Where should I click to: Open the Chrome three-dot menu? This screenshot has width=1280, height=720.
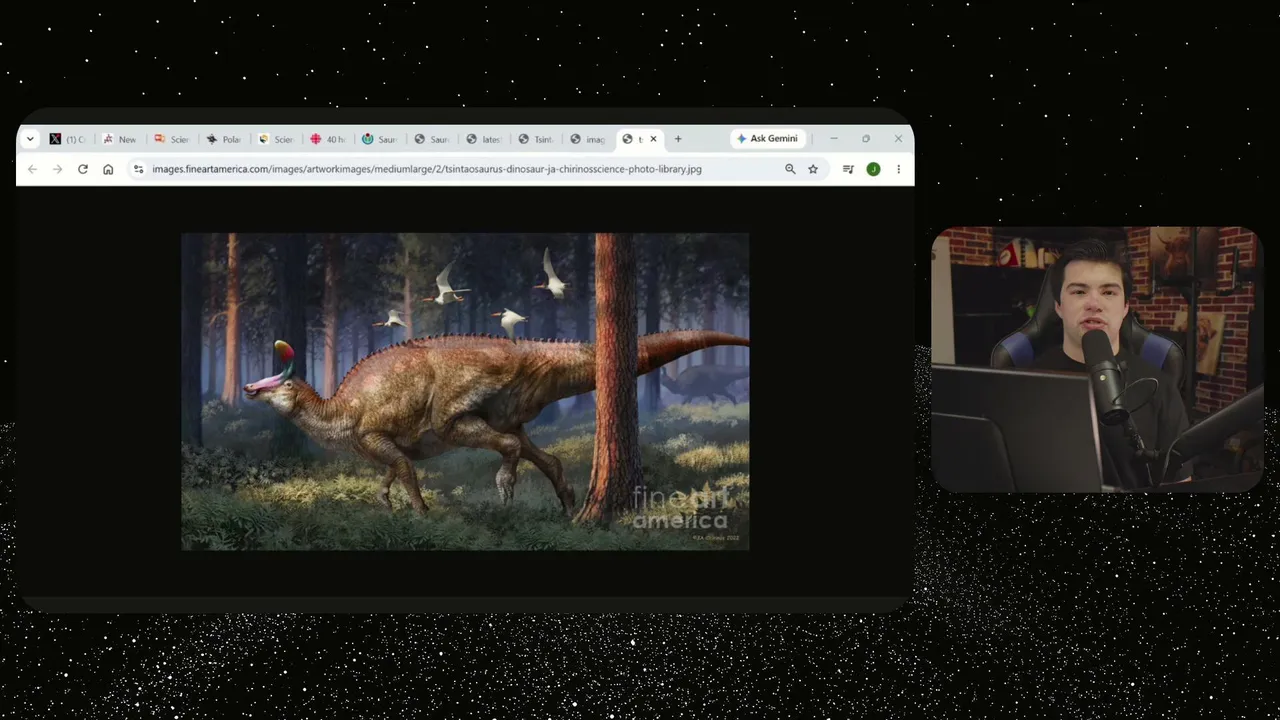(x=898, y=169)
